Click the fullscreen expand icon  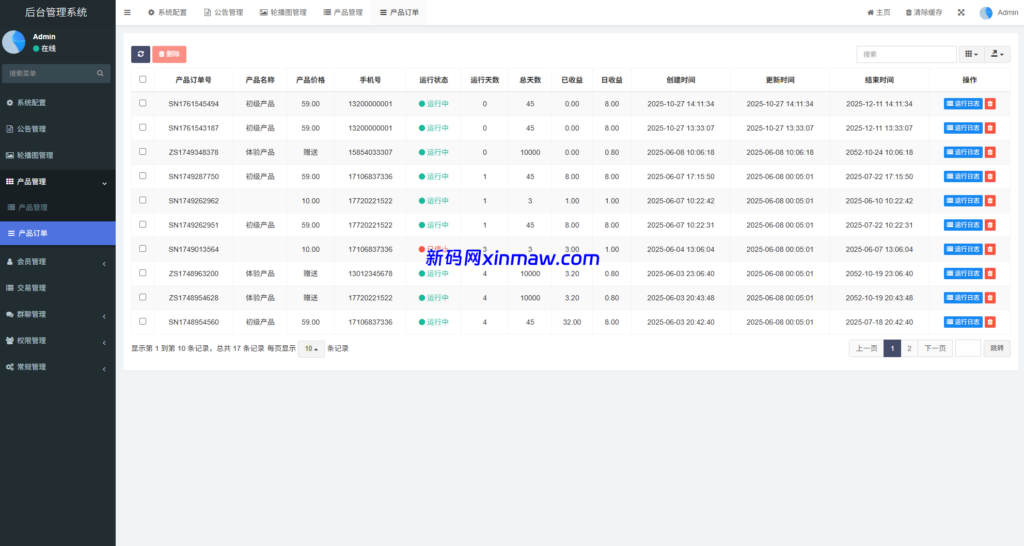[961, 12]
